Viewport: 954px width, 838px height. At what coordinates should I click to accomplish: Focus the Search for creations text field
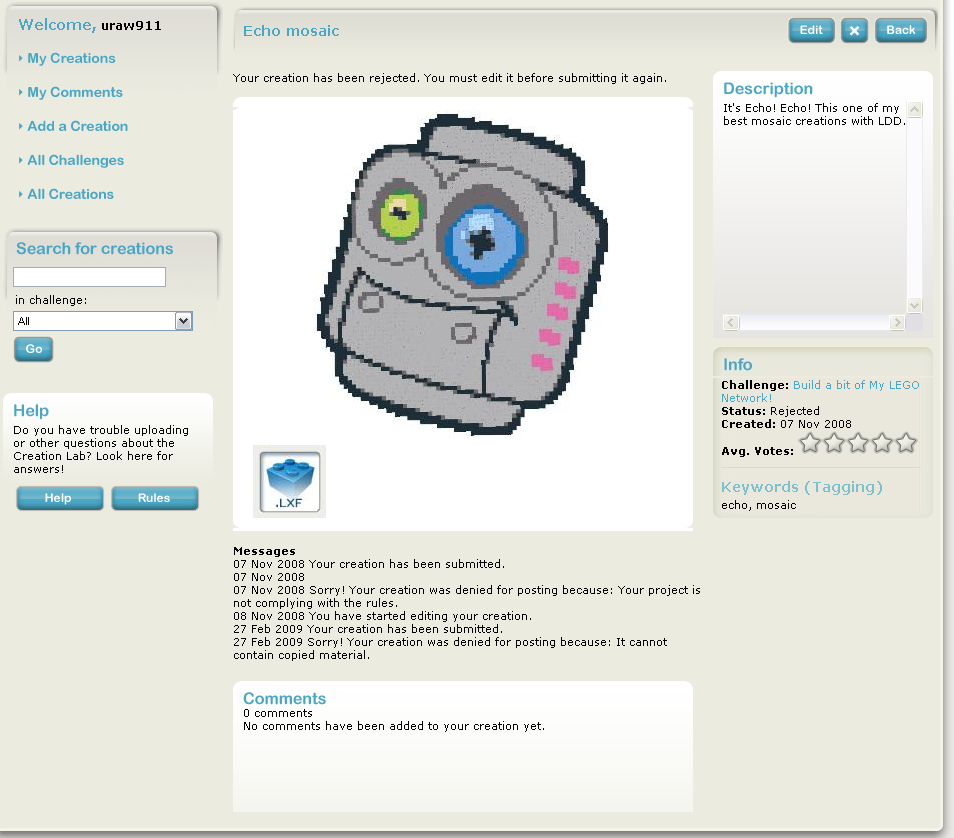(89, 277)
